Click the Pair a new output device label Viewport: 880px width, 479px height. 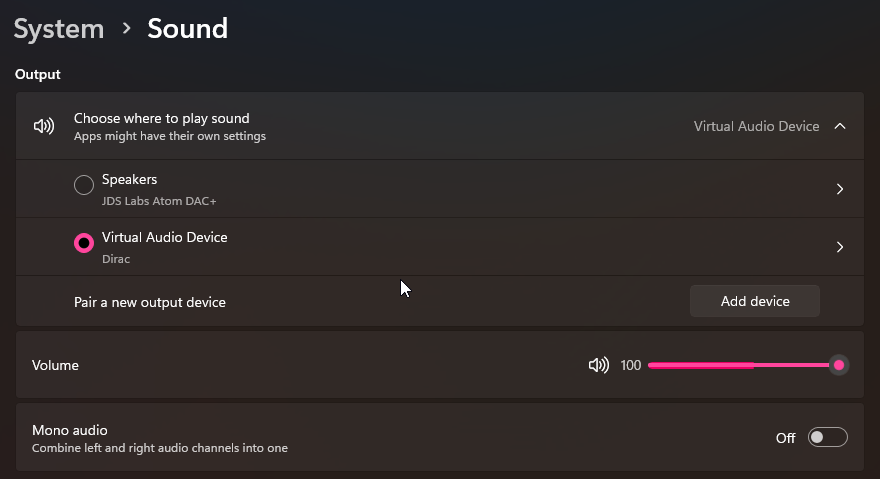click(x=150, y=302)
